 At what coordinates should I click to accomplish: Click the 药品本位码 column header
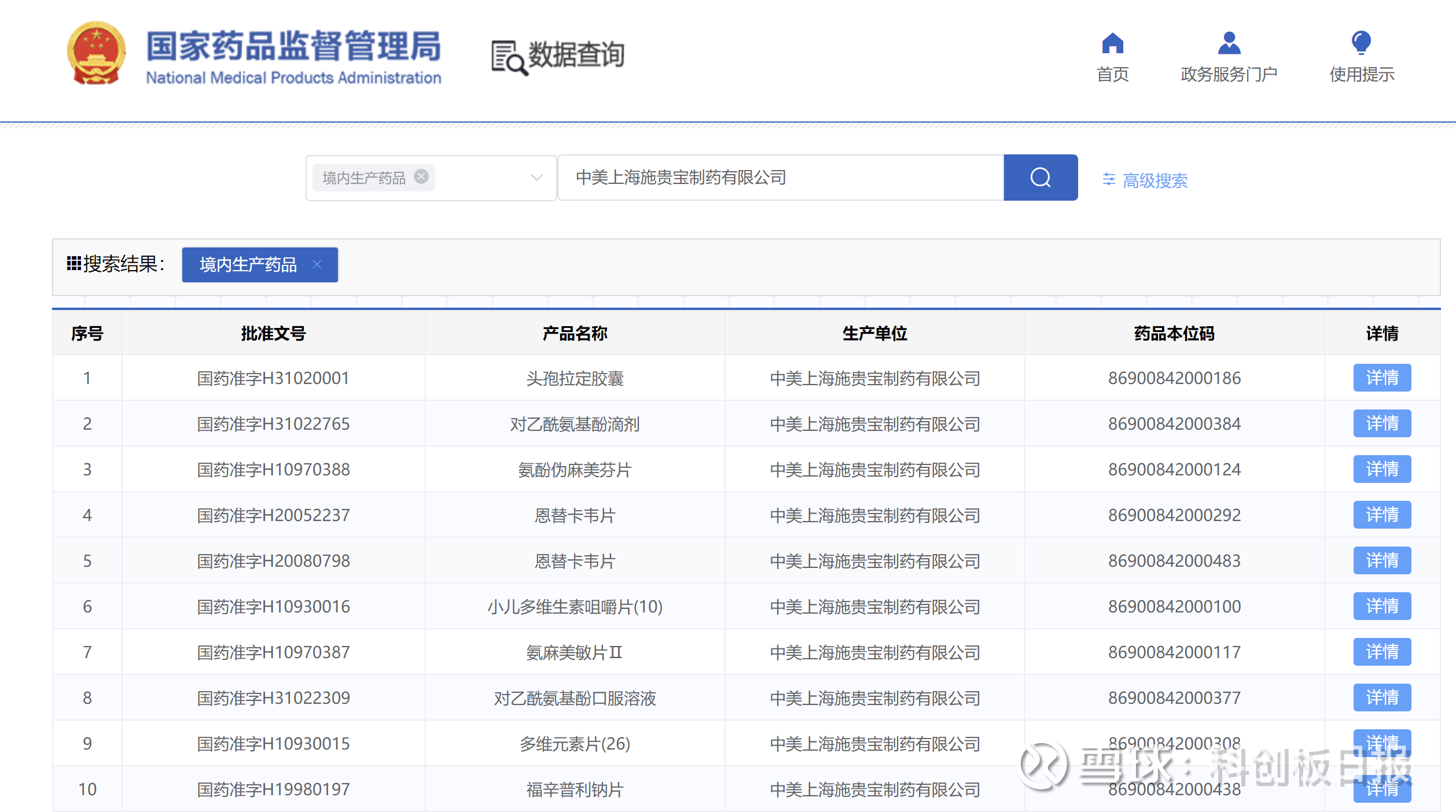(x=1174, y=333)
